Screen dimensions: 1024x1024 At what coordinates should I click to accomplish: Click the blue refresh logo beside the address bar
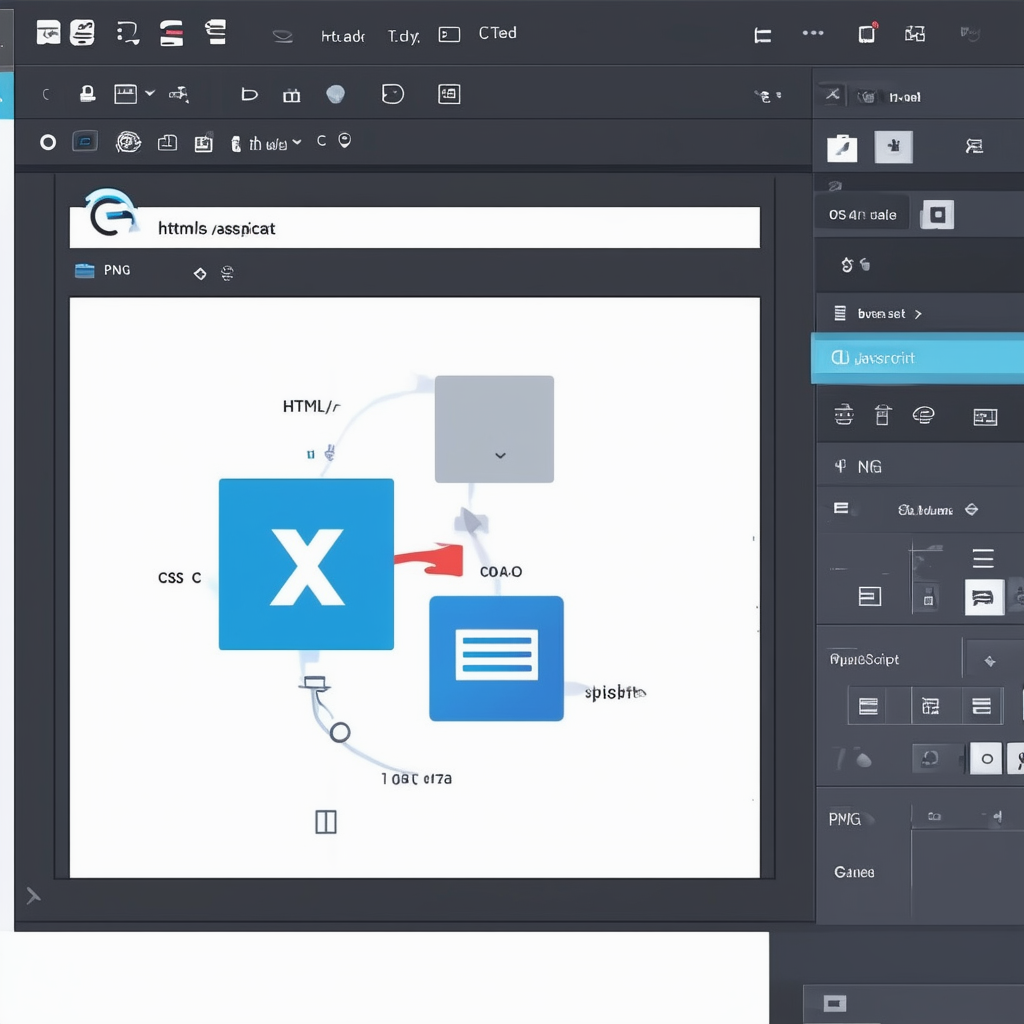(110, 213)
